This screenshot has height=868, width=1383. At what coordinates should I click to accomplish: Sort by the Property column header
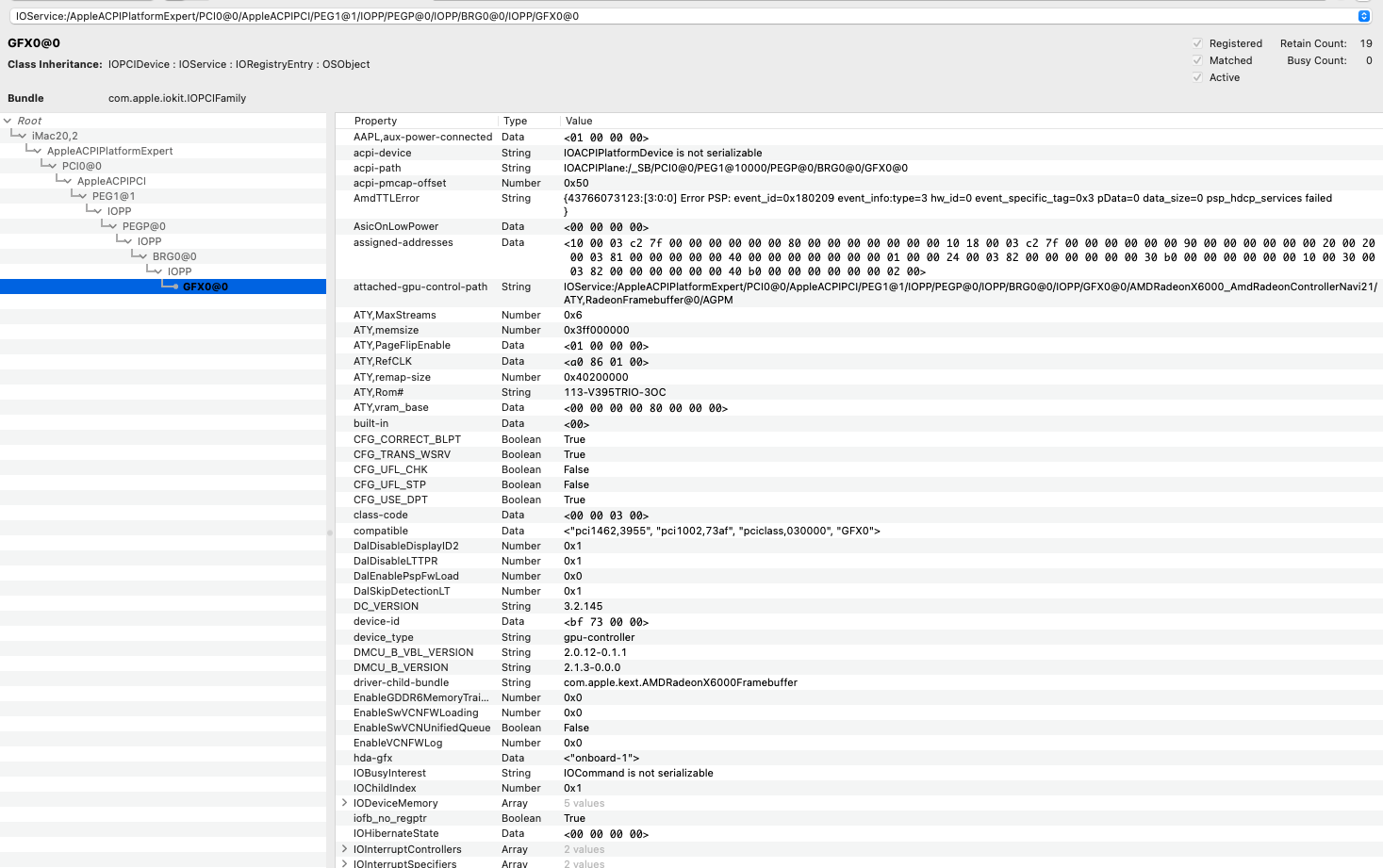coord(375,121)
